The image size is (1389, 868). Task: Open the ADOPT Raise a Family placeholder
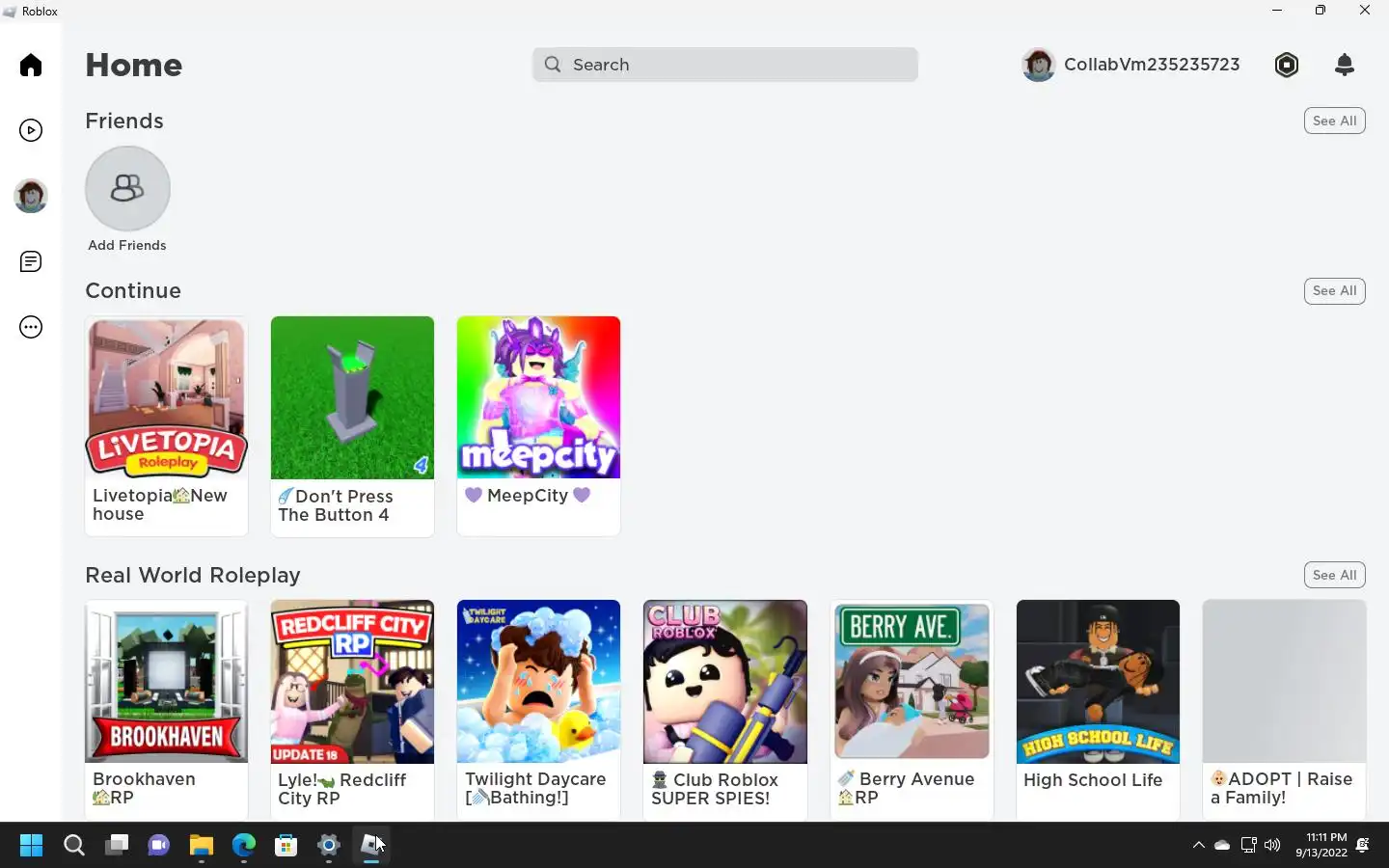(1284, 681)
